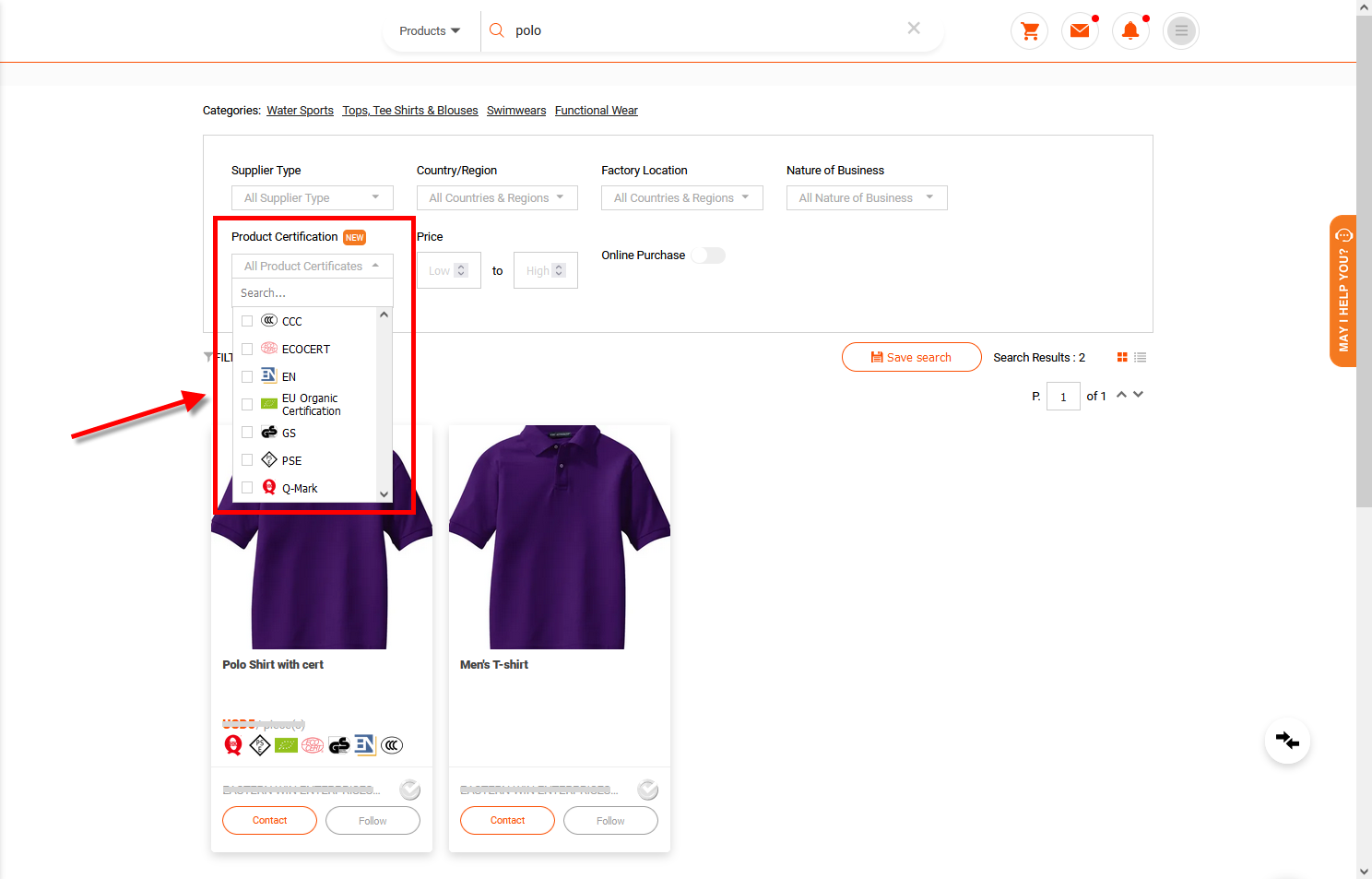Viewport: 1372px width, 879px height.
Task: Click EN badge on Polo Shirt card
Action: 365,745
